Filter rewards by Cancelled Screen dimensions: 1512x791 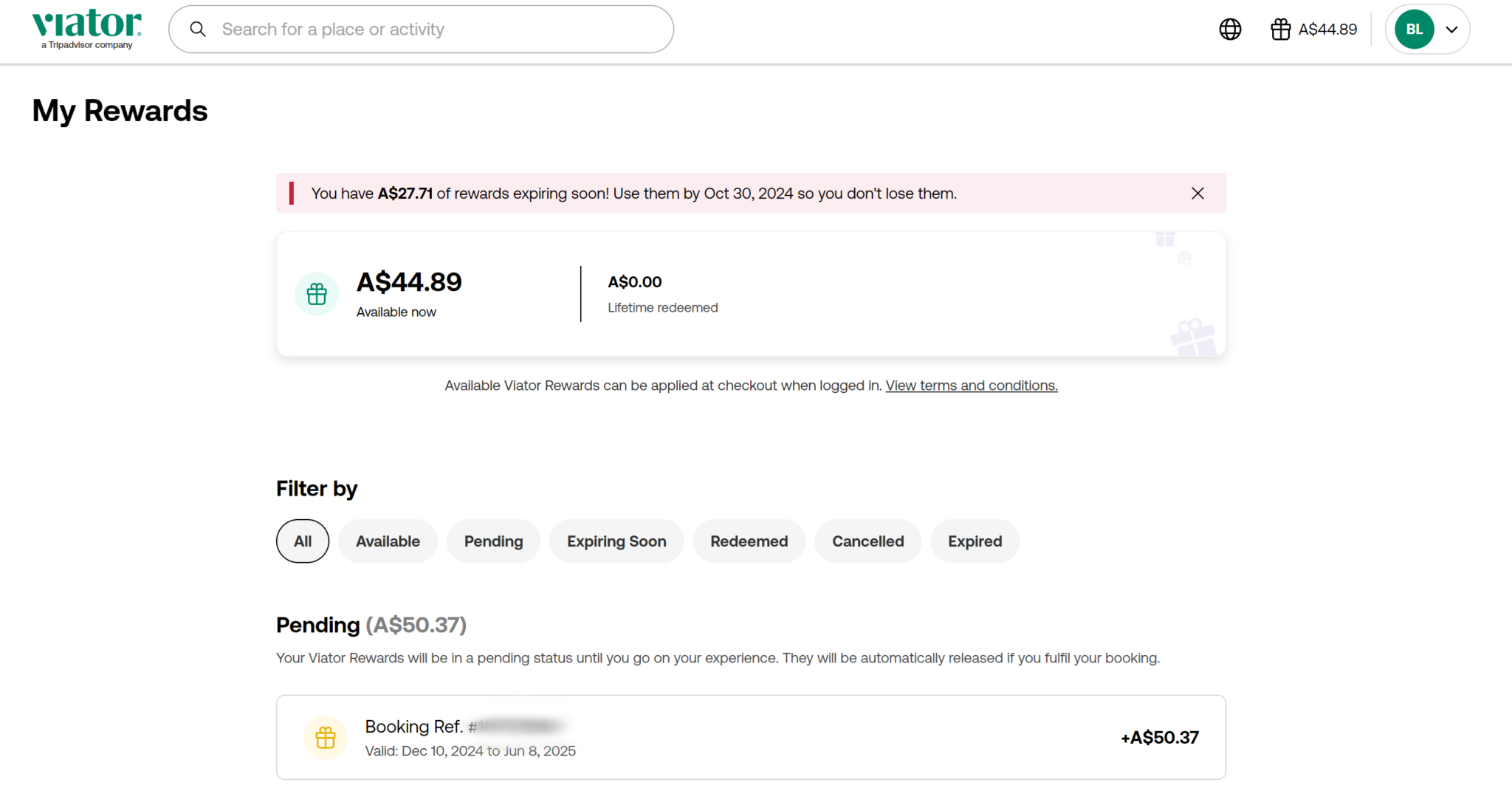[x=867, y=541]
